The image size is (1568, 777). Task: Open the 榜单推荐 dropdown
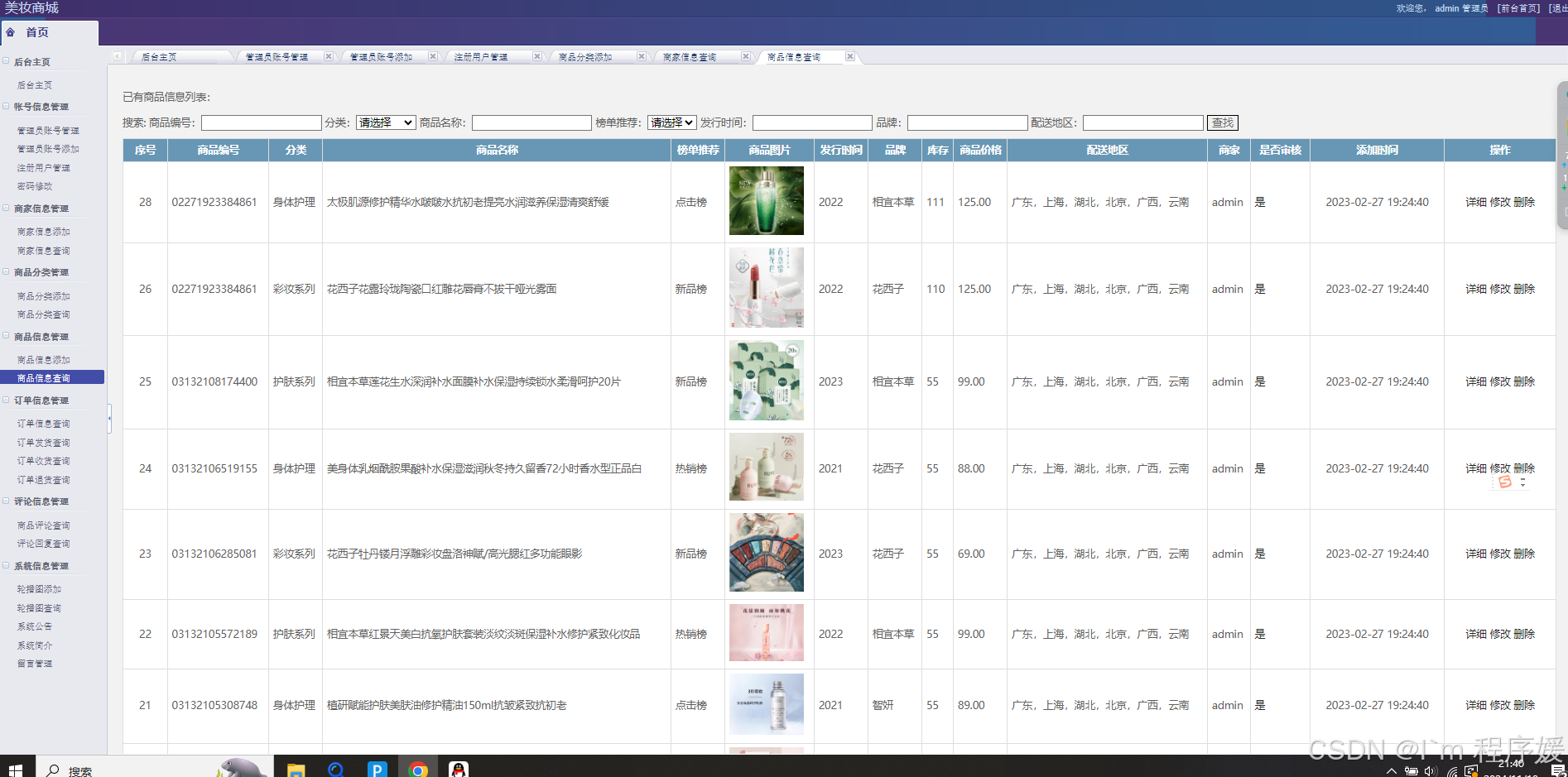[671, 122]
